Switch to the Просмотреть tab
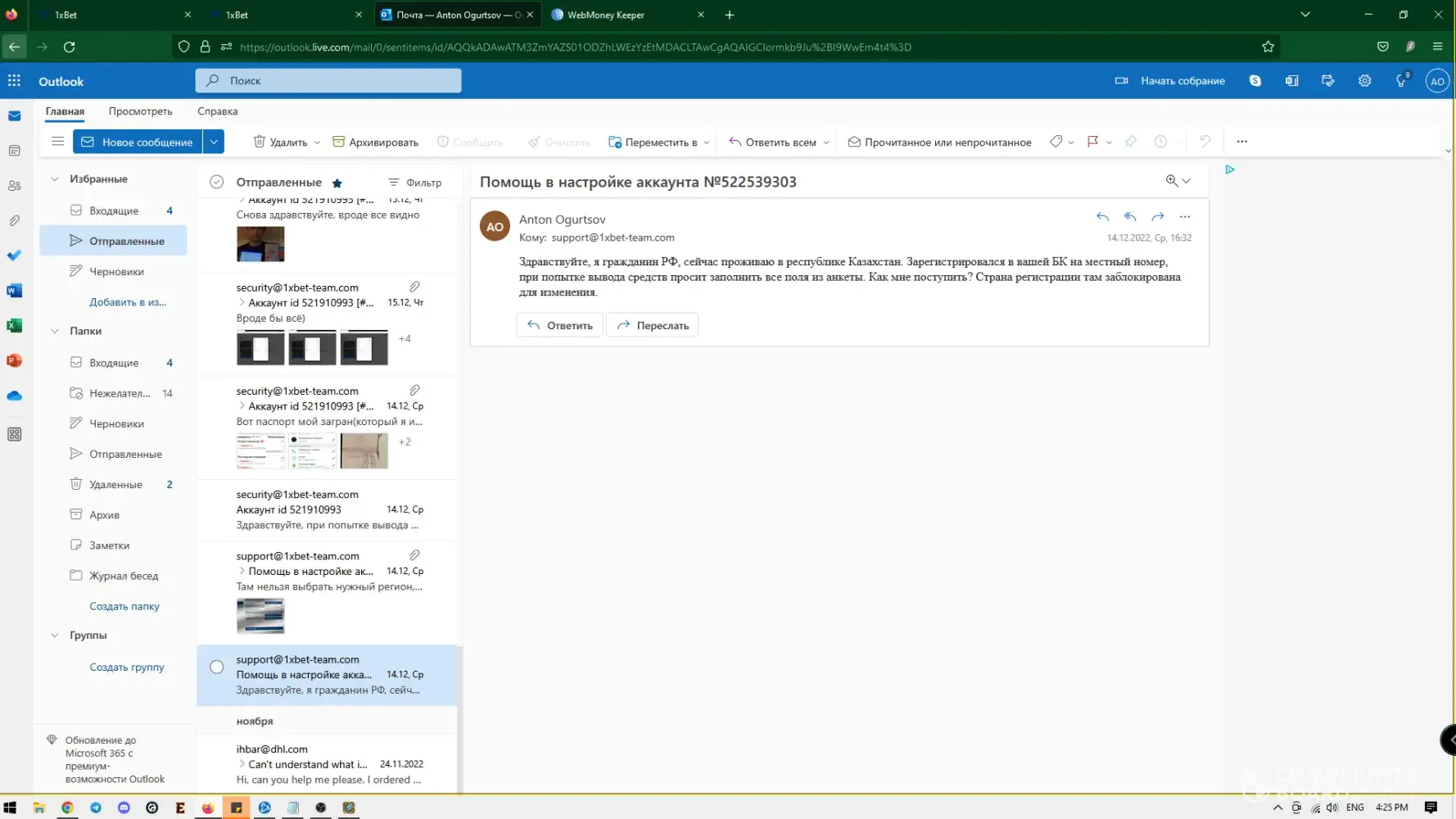Image resolution: width=1456 pixels, height=819 pixels. coord(140,111)
